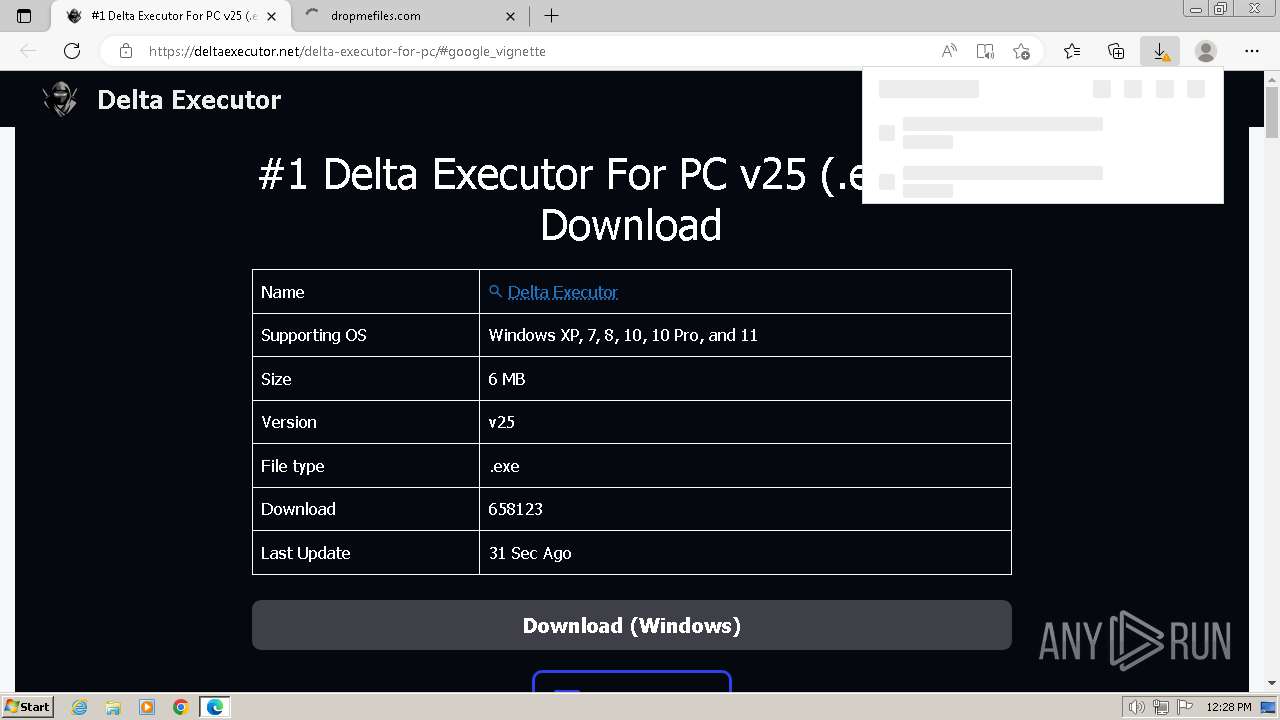Image resolution: width=1280 pixels, height=720 pixels.
Task: Open File Explorer from taskbar
Action: coord(113,707)
